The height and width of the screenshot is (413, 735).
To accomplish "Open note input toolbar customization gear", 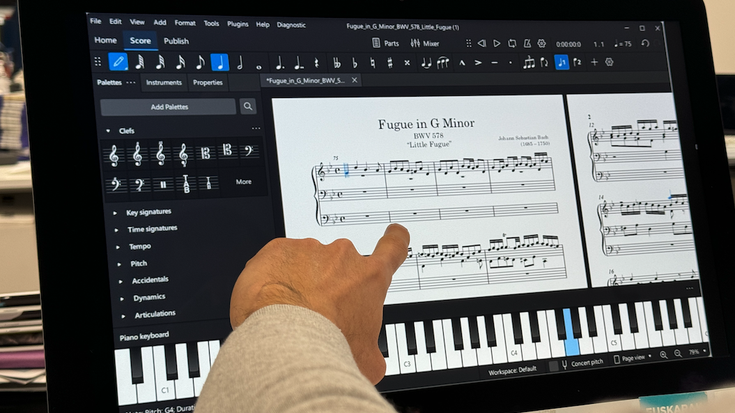I will click(609, 62).
